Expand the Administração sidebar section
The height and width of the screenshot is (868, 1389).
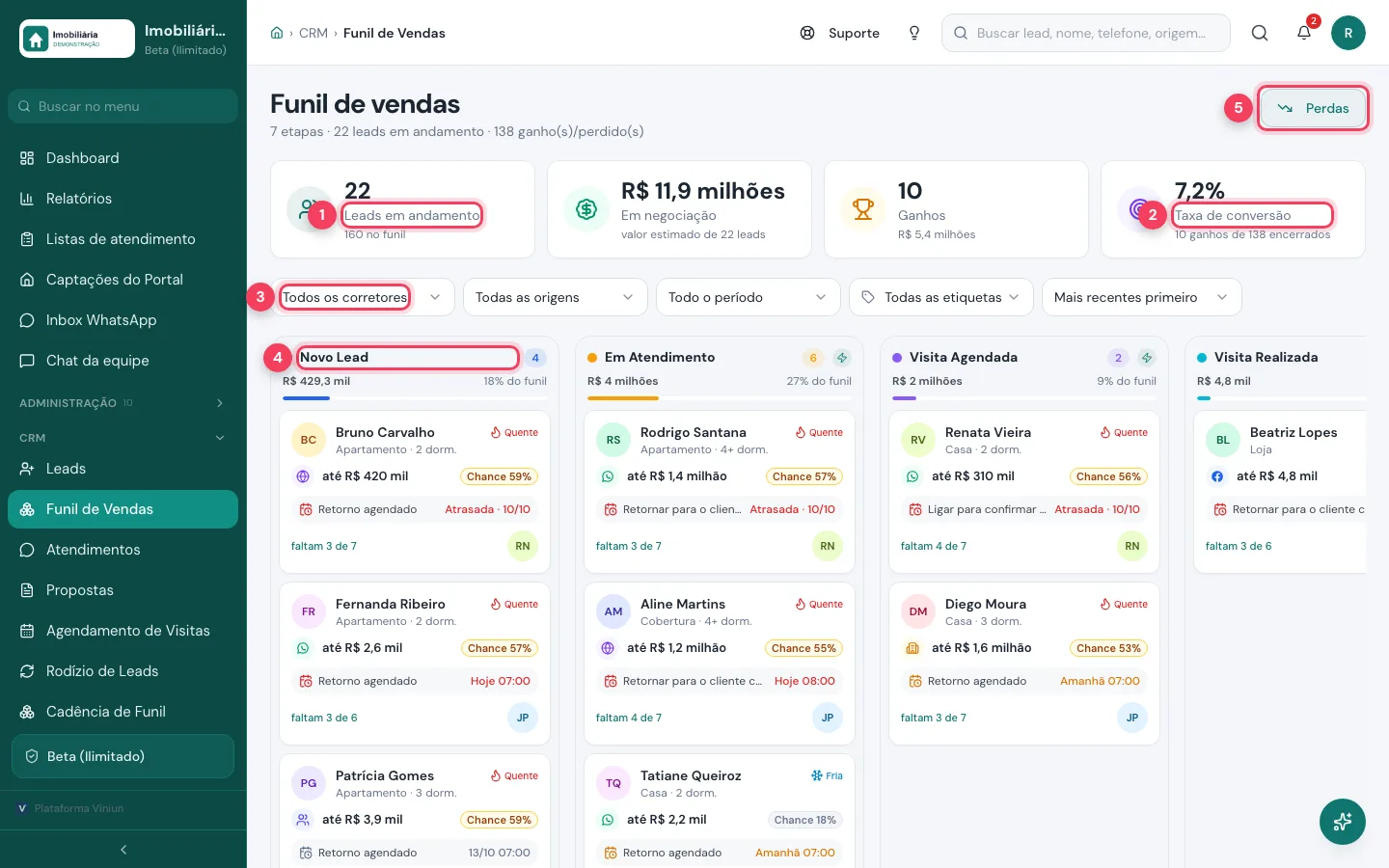point(123,403)
